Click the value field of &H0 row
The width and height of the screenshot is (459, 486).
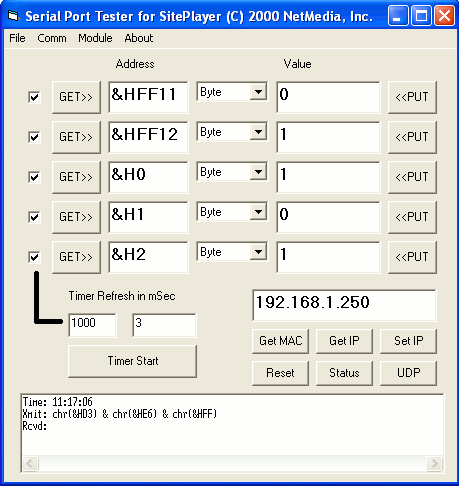pyautogui.click(x=328, y=177)
